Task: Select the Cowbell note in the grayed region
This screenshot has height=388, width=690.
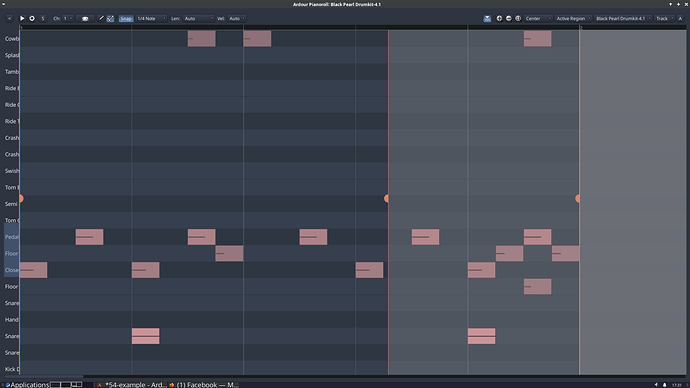Action: pyautogui.click(x=537, y=39)
